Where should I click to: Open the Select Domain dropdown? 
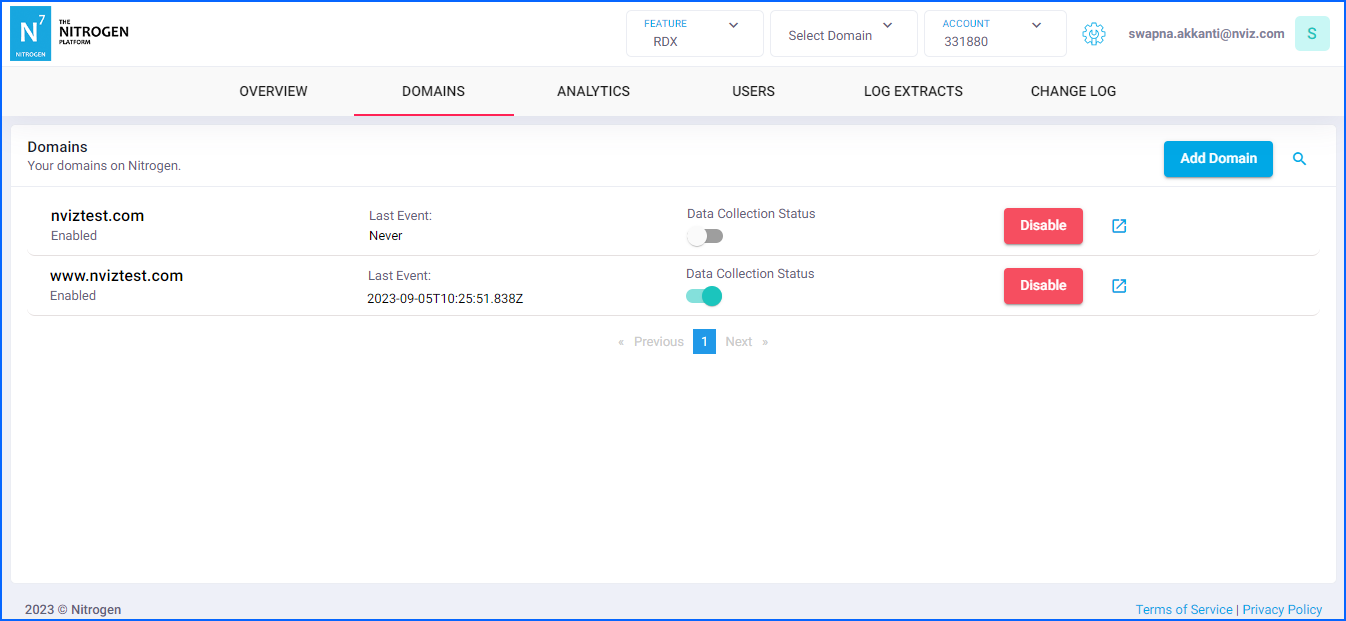(842, 35)
